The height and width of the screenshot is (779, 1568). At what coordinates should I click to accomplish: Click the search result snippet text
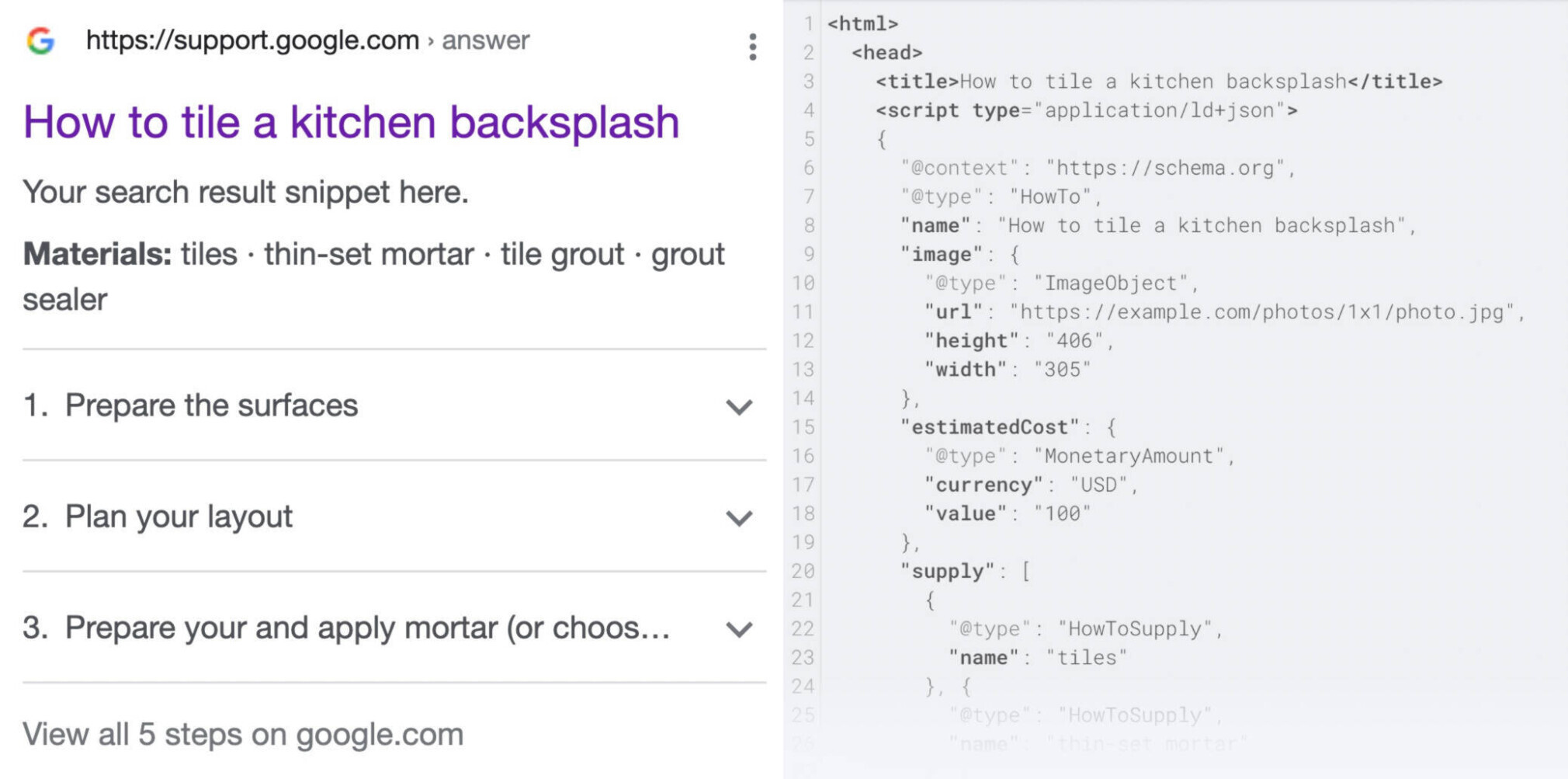[x=245, y=192]
